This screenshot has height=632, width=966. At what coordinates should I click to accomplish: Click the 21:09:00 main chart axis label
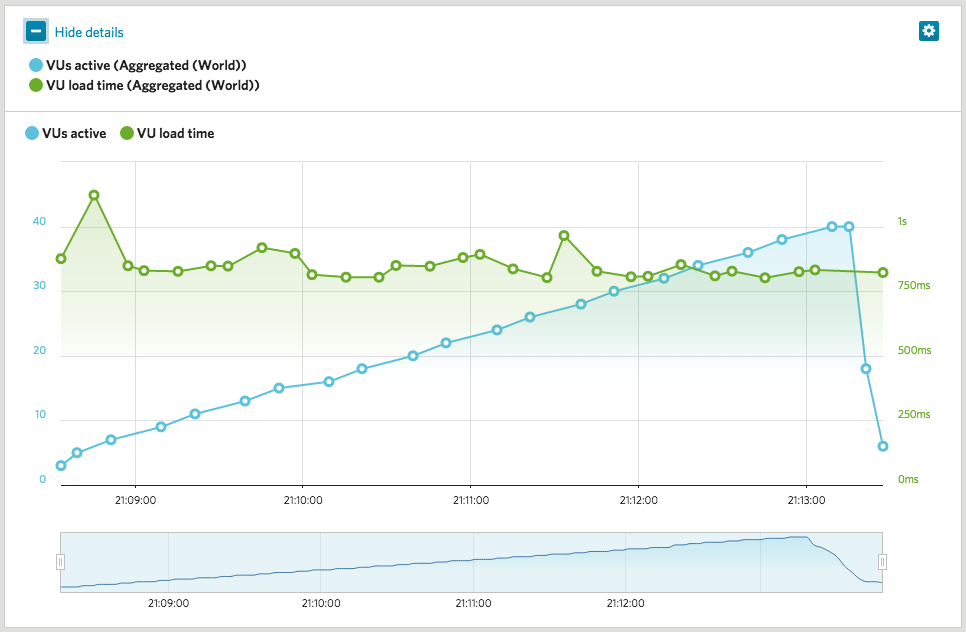click(x=136, y=500)
